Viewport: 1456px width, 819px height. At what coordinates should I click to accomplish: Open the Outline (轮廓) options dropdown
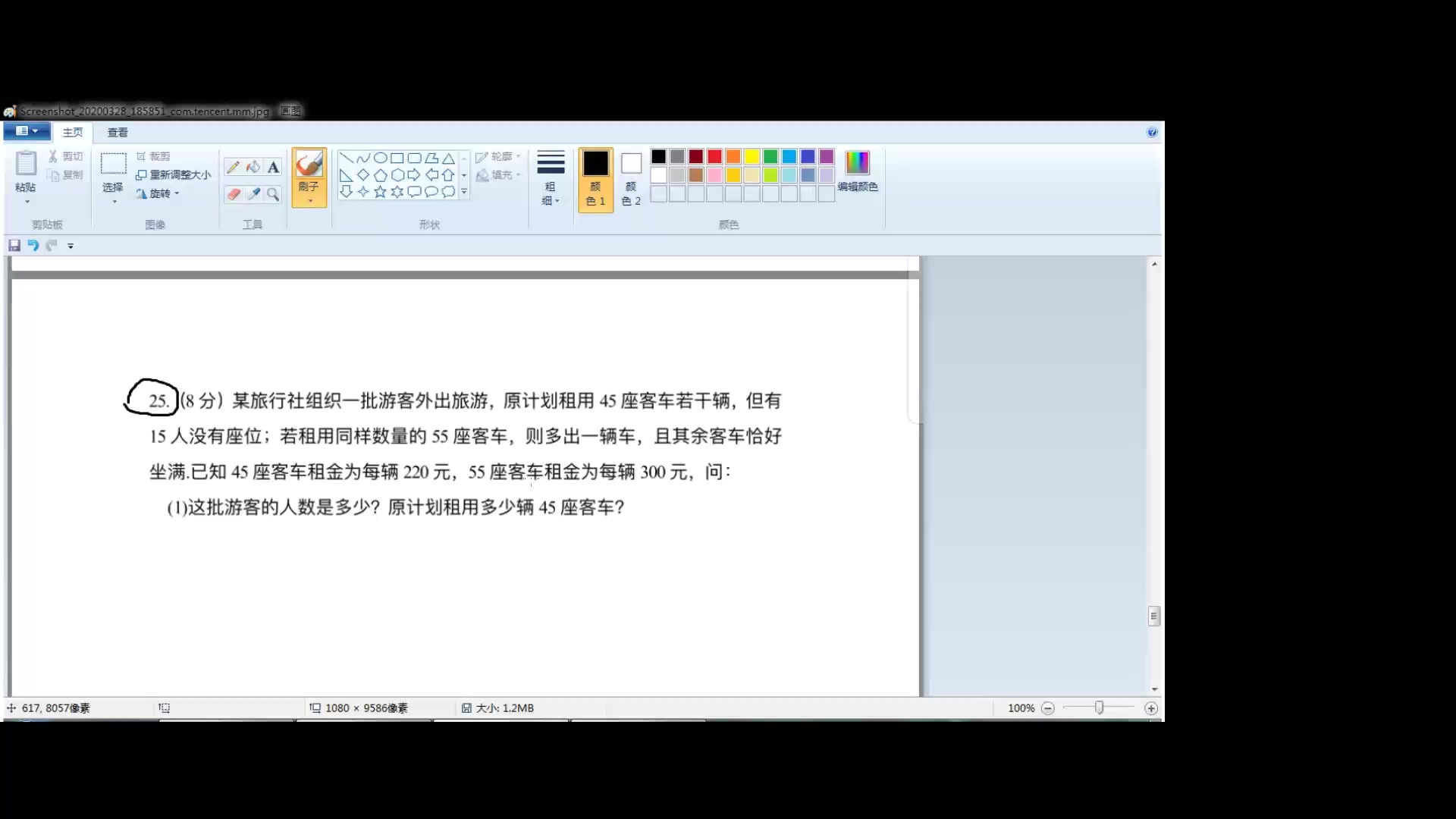click(x=500, y=157)
